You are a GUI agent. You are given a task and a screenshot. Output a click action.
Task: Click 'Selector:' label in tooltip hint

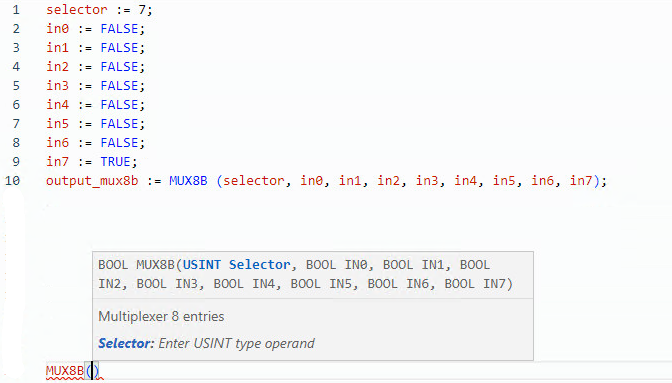click(126, 344)
